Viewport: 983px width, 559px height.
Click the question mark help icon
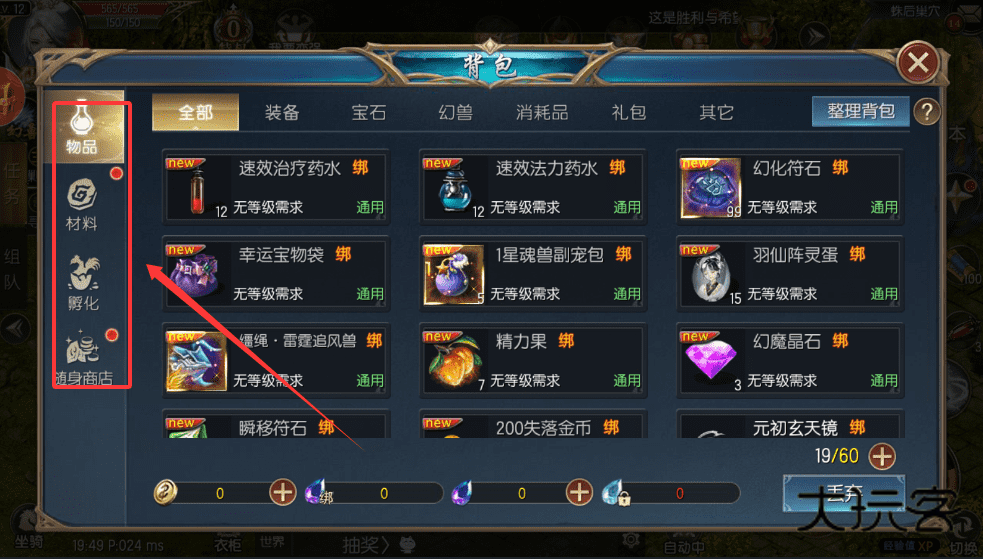[927, 112]
